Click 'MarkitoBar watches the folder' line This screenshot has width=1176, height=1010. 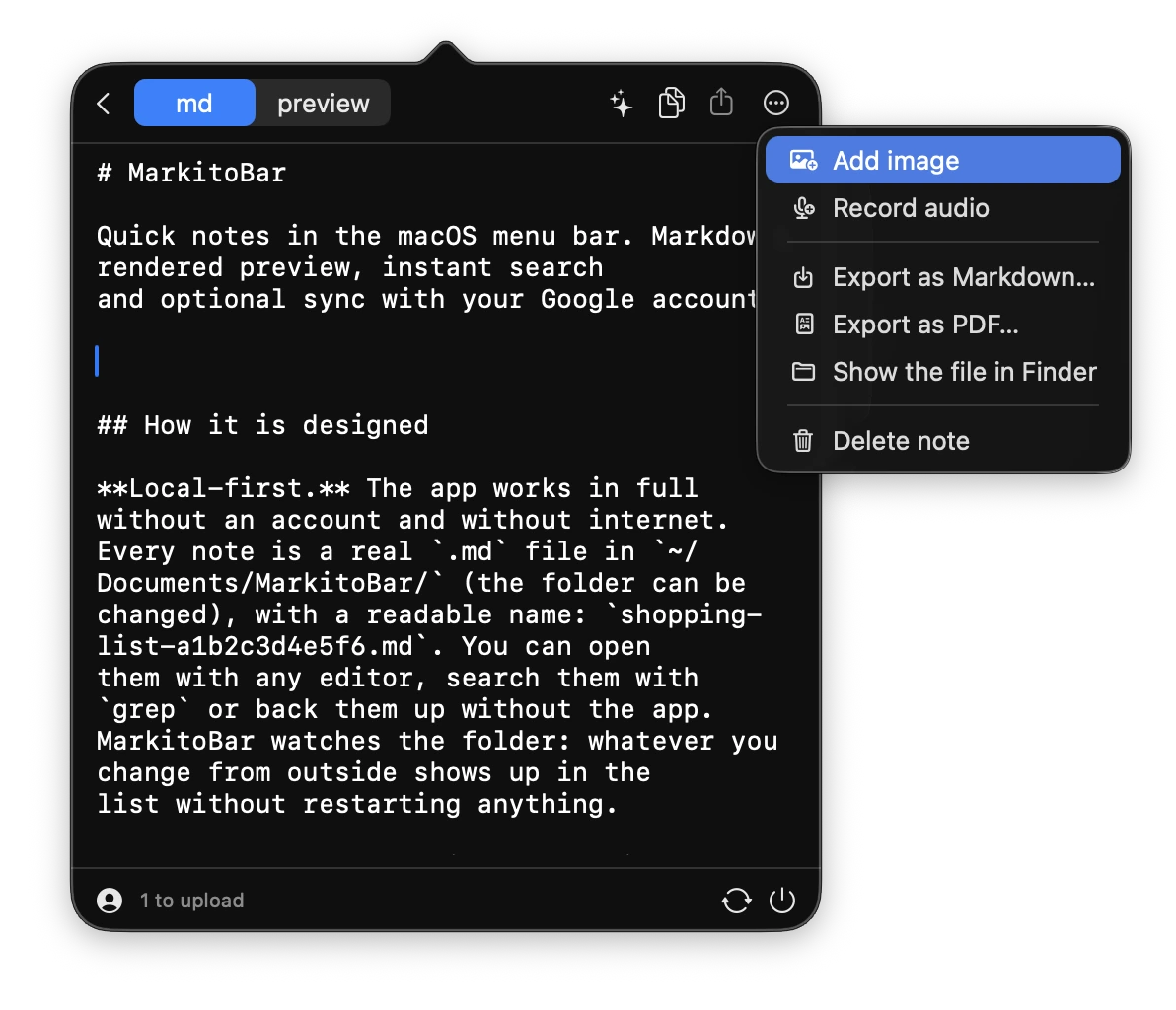point(437,742)
